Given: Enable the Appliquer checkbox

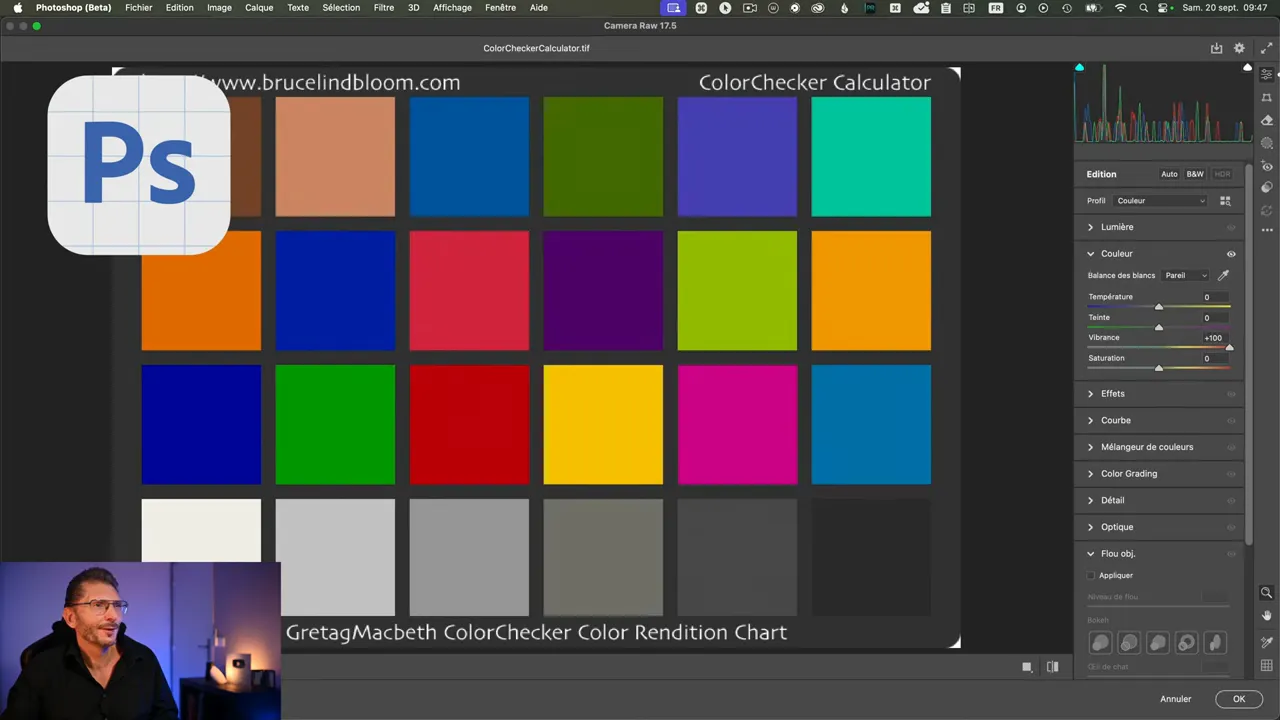Looking at the screenshot, I should click(1091, 576).
